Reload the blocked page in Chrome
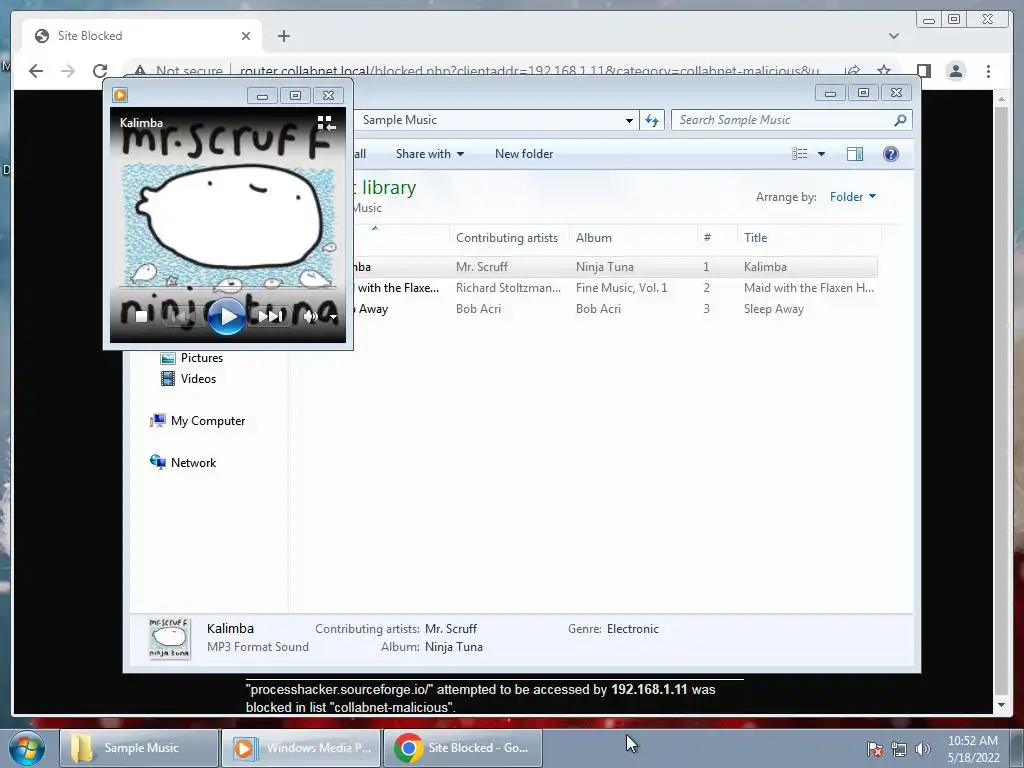Screen dimensions: 1024x768 pos(100,71)
